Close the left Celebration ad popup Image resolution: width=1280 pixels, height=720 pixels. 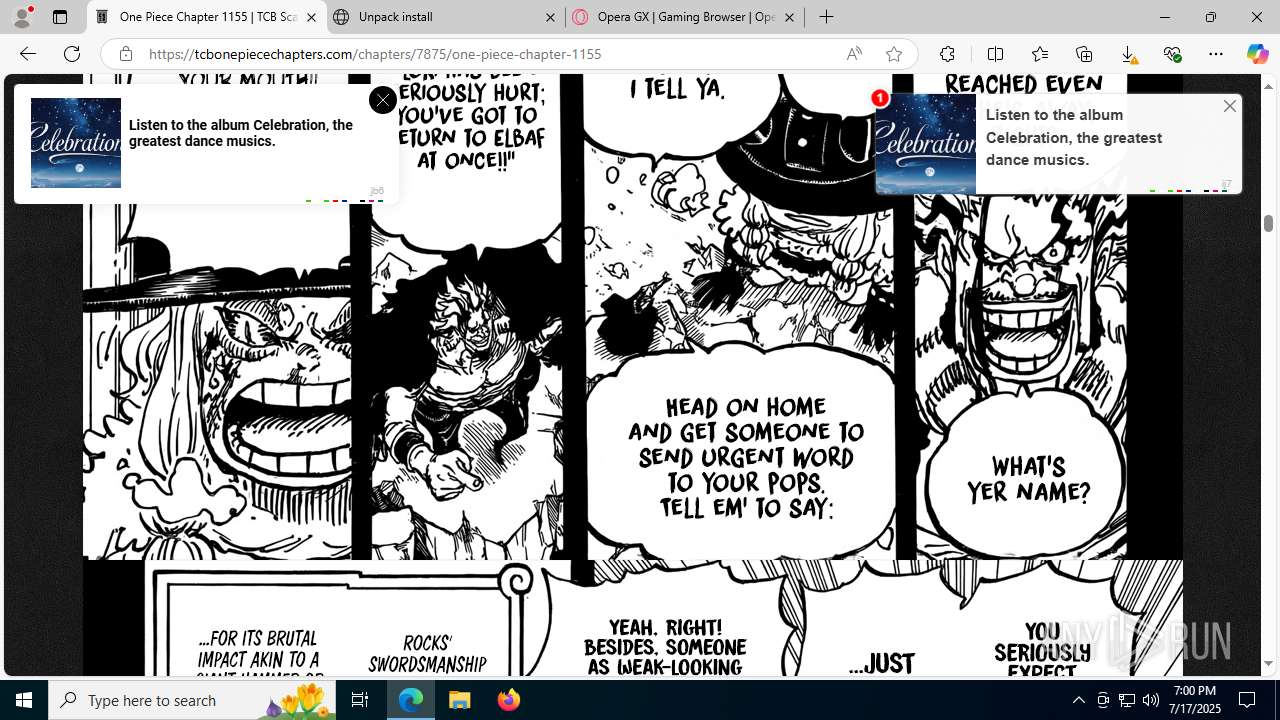pyautogui.click(x=382, y=100)
